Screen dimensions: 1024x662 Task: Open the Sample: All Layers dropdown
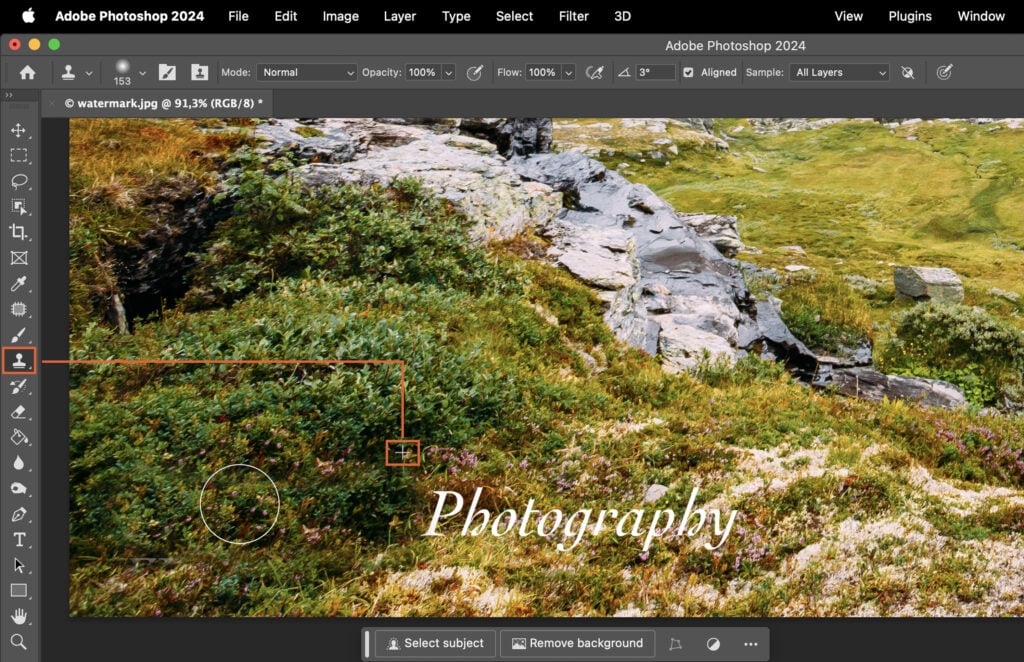tap(839, 72)
